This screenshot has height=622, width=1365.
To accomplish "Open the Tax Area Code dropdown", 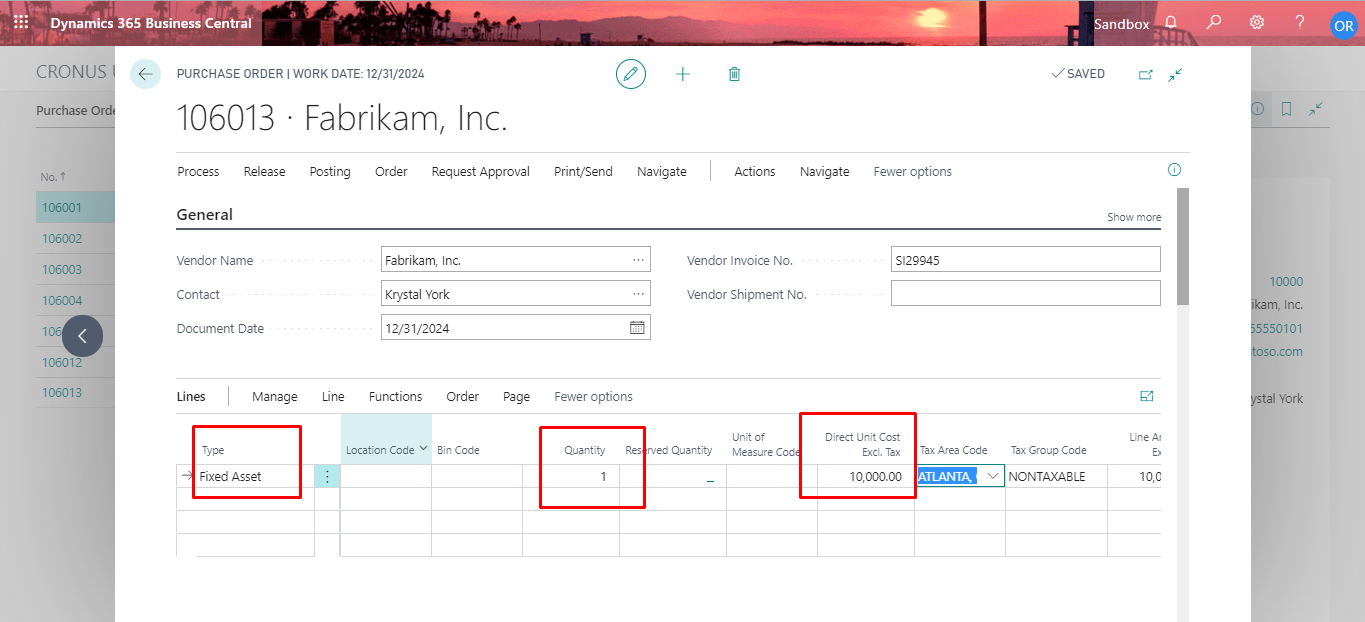I will (992, 476).
